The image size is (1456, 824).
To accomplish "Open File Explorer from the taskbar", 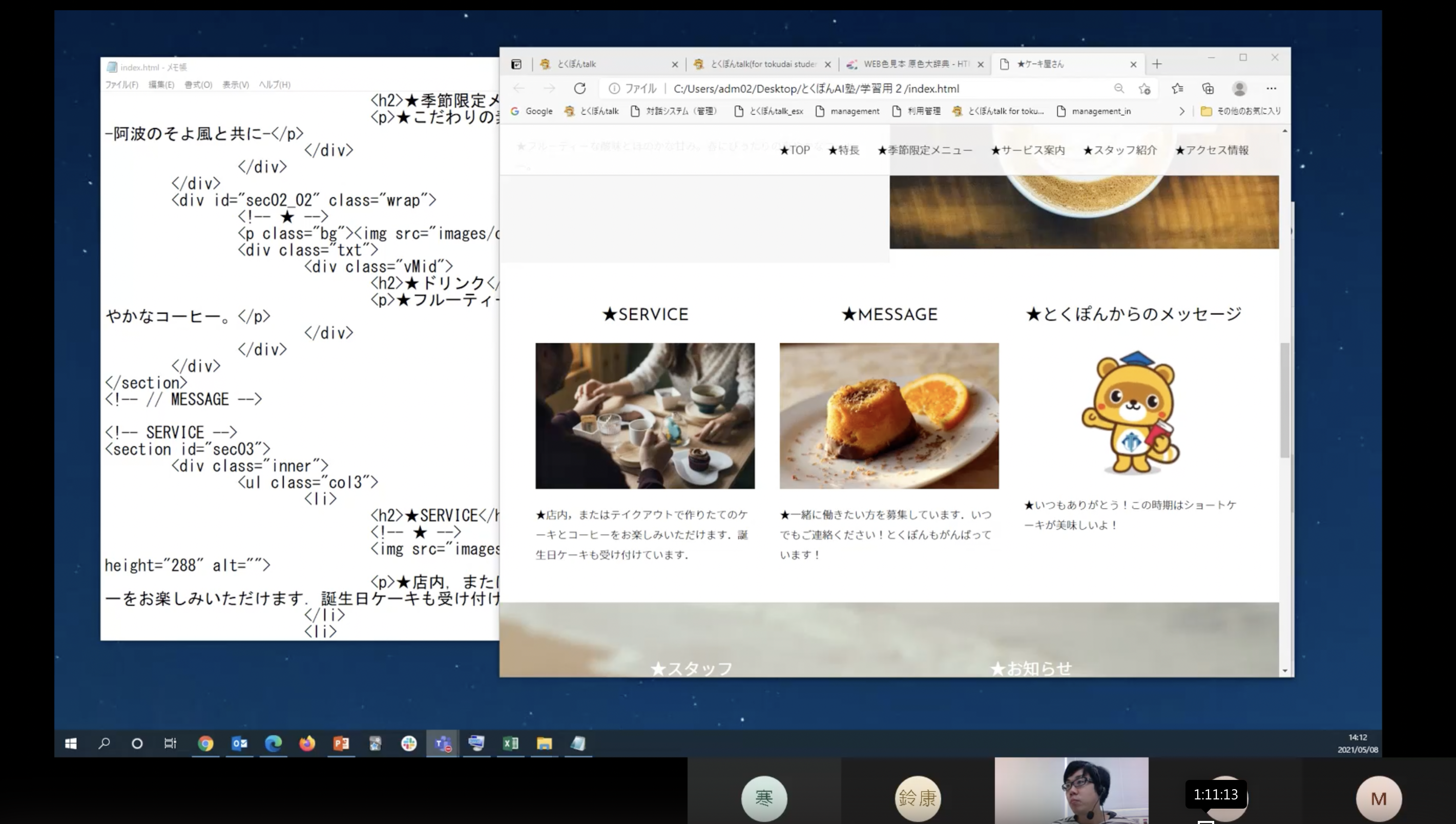I will tap(544, 743).
